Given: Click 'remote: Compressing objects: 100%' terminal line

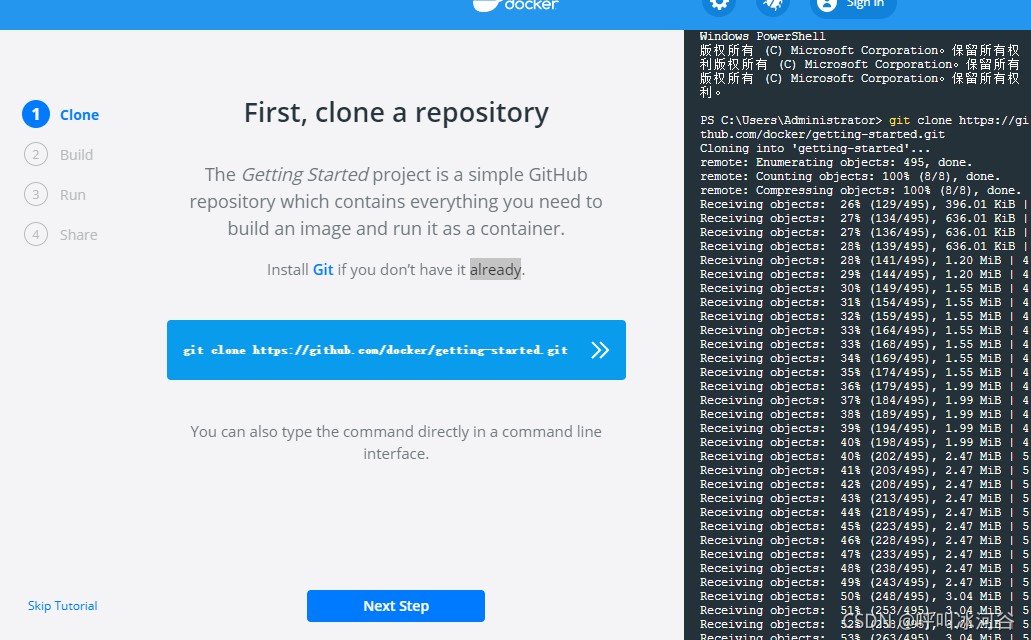Looking at the screenshot, I should click(861, 190).
